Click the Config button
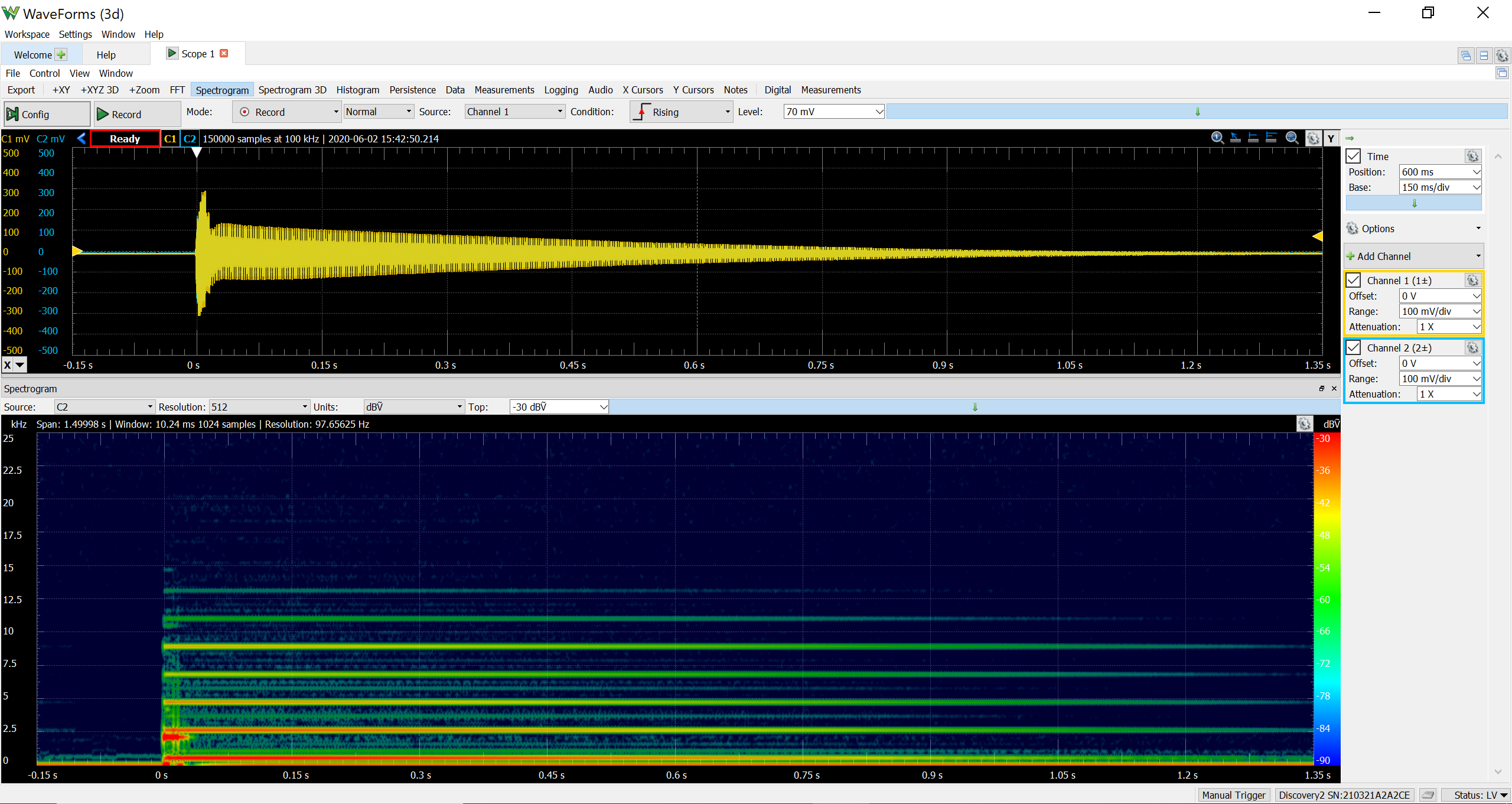 tap(47, 114)
